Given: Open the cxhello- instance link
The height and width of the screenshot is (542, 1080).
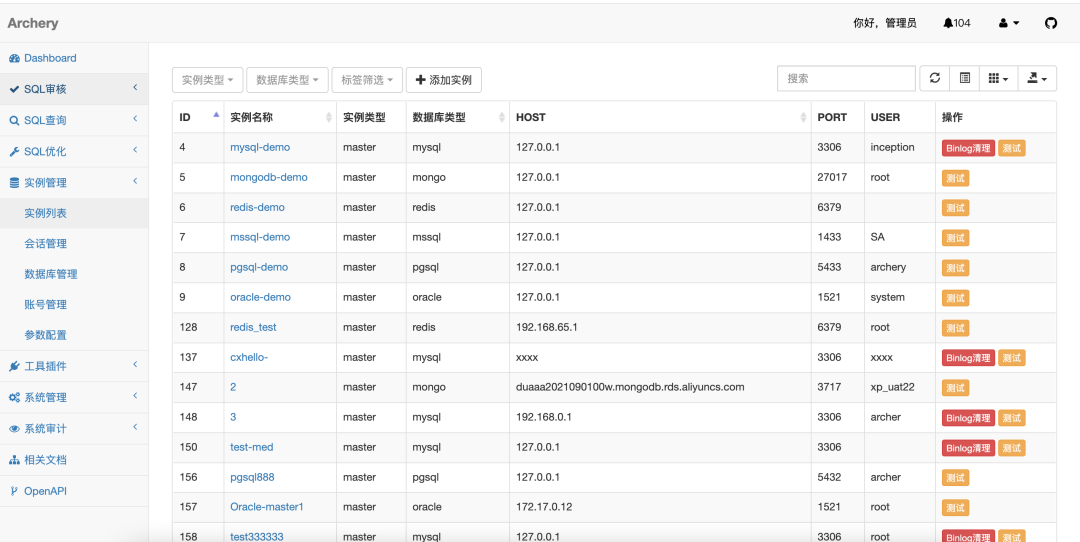Looking at the screenshot, I should pos(249,357).
